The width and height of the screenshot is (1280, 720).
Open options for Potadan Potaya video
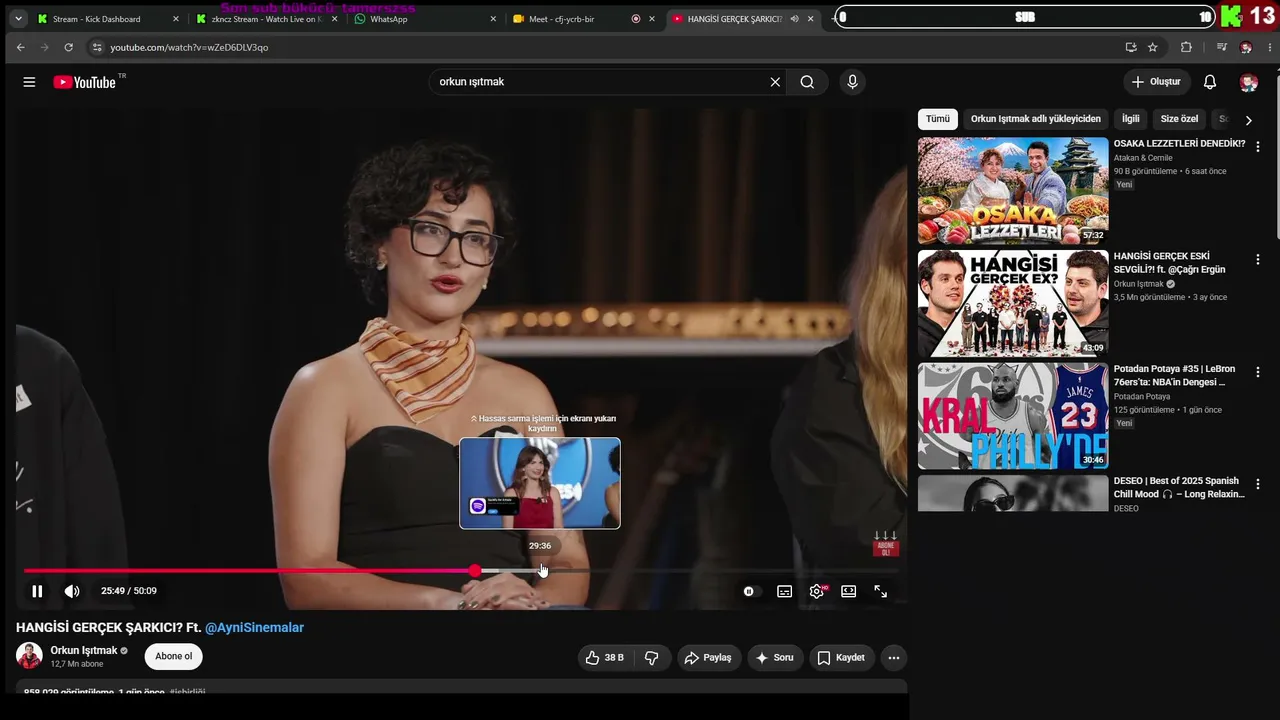(1258, 372)
